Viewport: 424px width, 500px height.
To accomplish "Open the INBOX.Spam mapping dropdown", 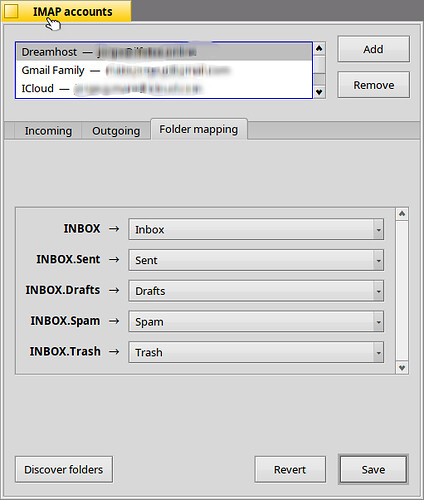I will coord(256,322).
